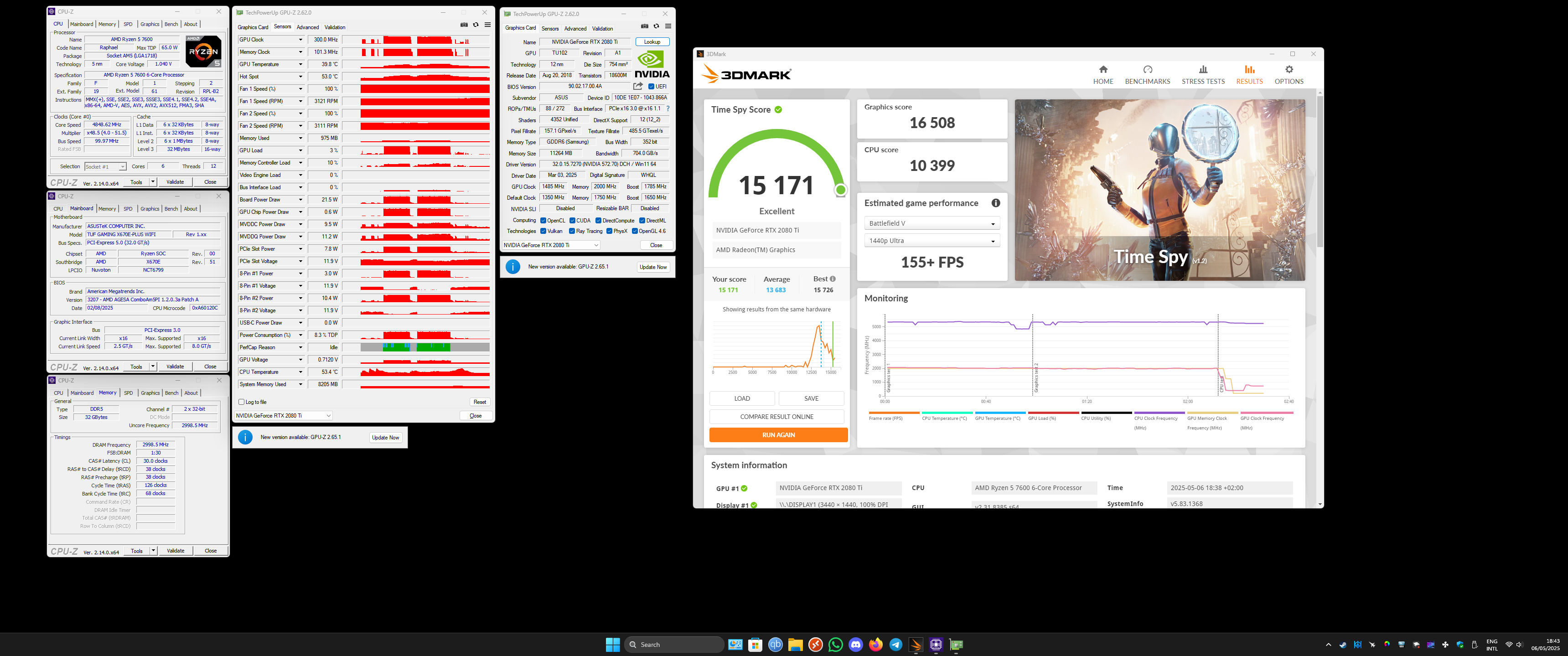Open GPU Clock sensor dropdown arrow

300,40
